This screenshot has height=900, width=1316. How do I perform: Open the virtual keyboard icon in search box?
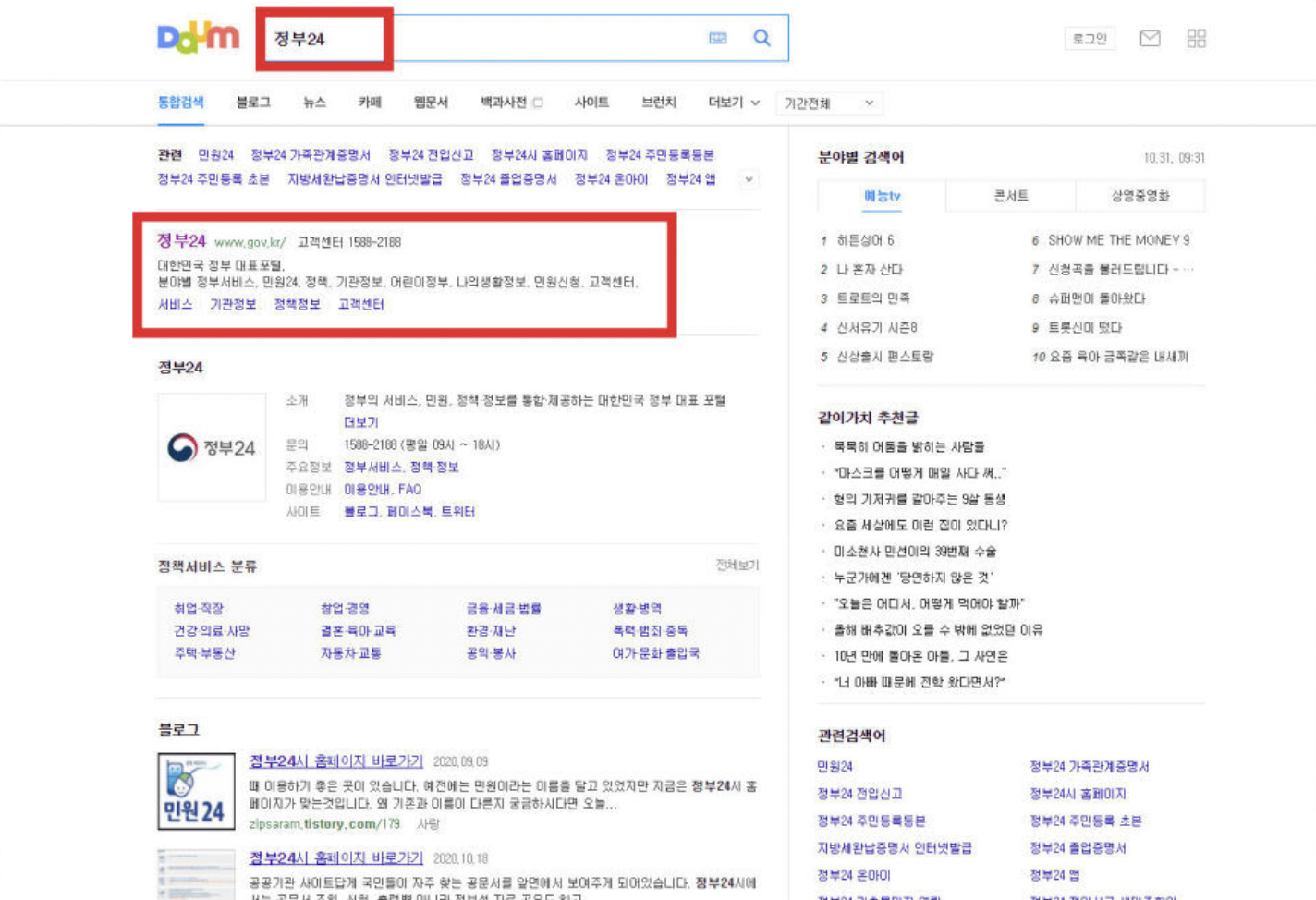[x=718, y=38]
